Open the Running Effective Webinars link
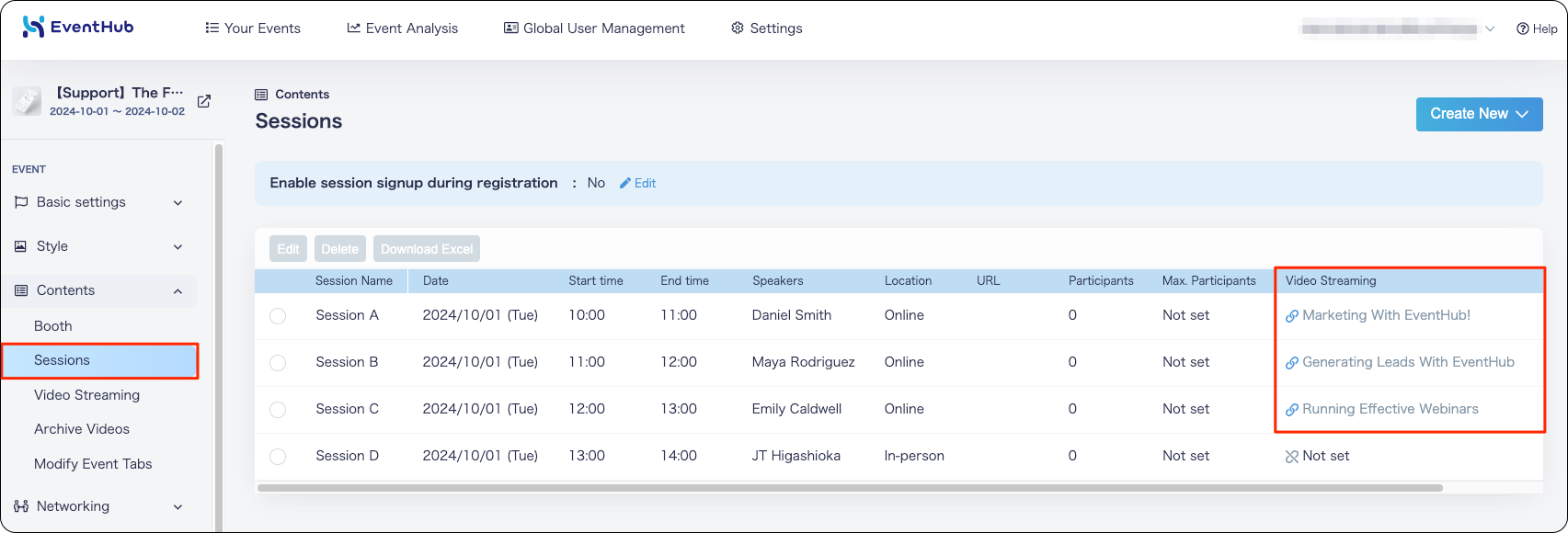 click(1391, 409)
